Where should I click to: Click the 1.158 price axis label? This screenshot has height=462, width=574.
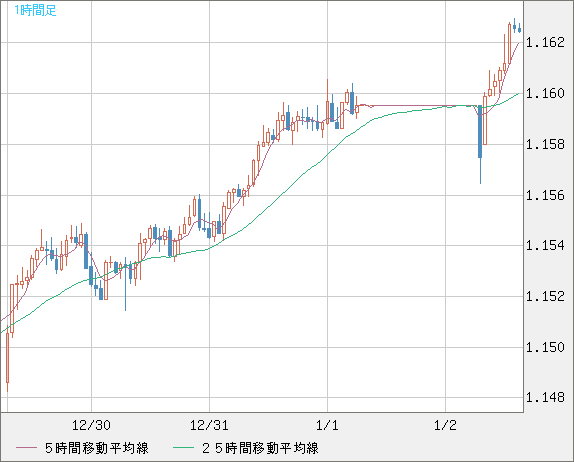pos(545,144)
